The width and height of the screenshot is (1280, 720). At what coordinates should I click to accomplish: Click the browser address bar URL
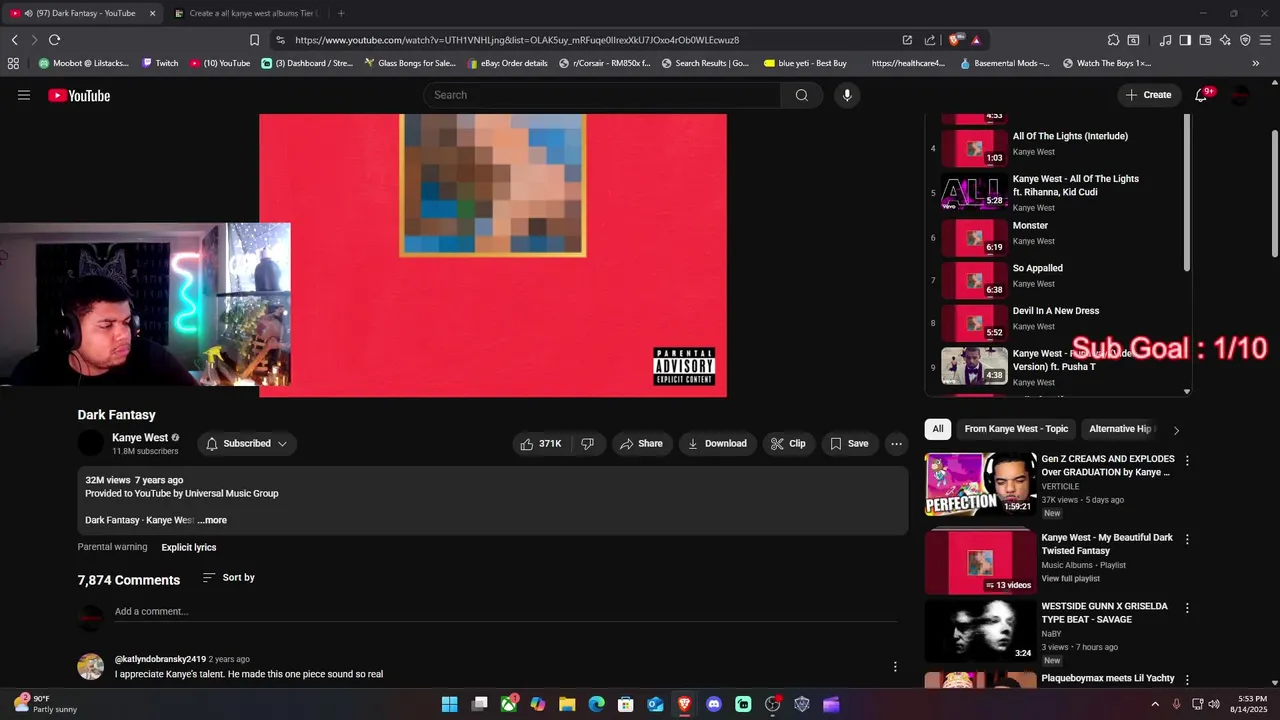click(x=517, y=40)
